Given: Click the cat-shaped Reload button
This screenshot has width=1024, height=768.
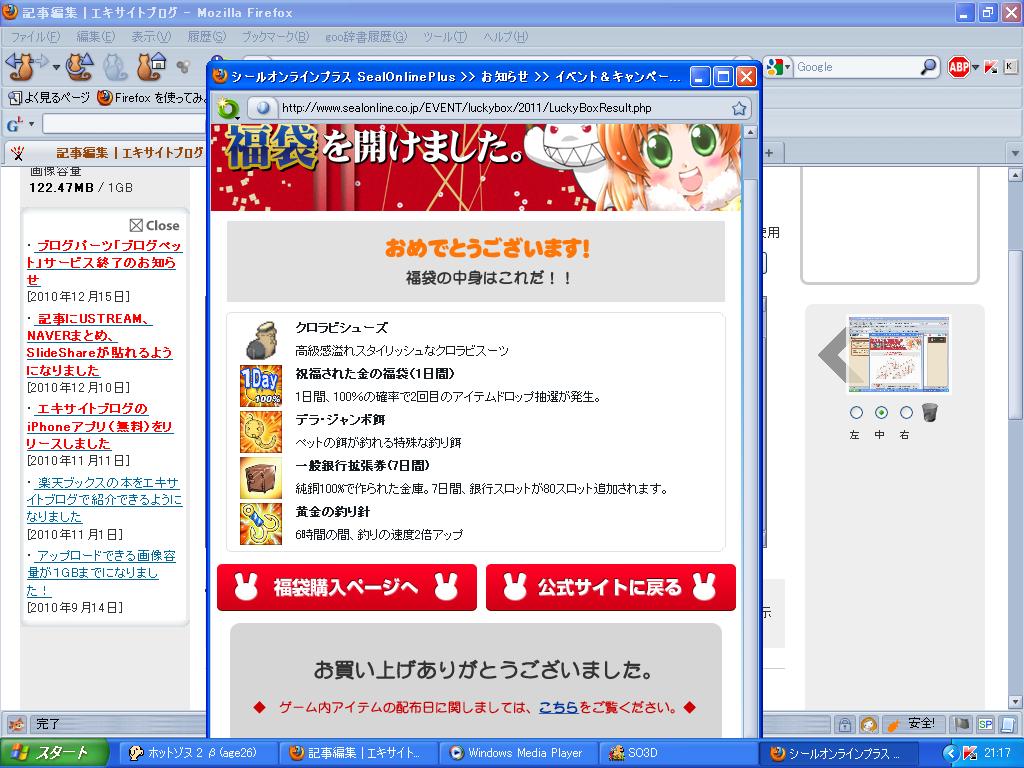Looking at the screenshot, I should click(x=80, y=66).
